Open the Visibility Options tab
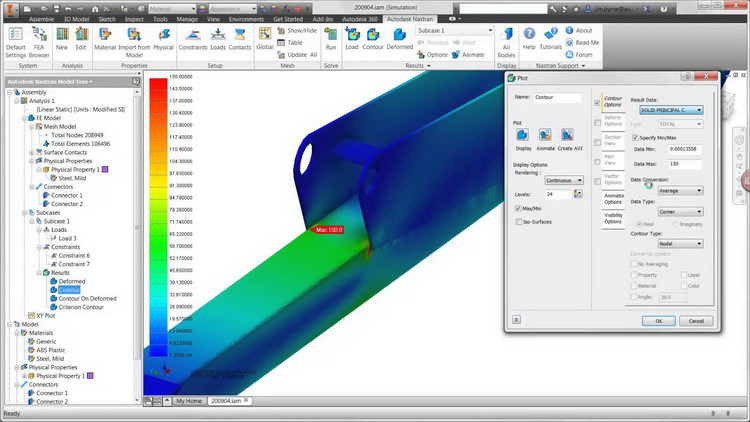Viewport: 750px width, 422px height. tap(613, 219)
